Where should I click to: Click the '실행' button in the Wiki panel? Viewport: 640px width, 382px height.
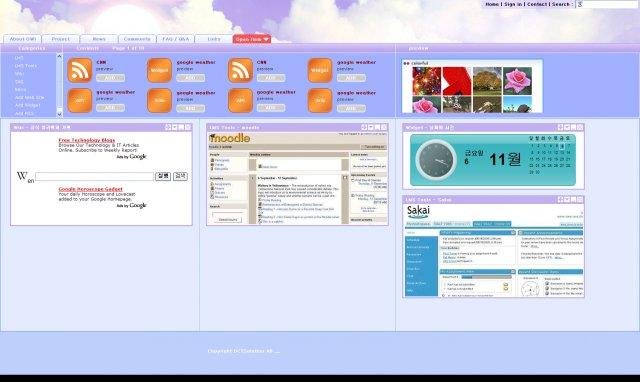[163, 176]
